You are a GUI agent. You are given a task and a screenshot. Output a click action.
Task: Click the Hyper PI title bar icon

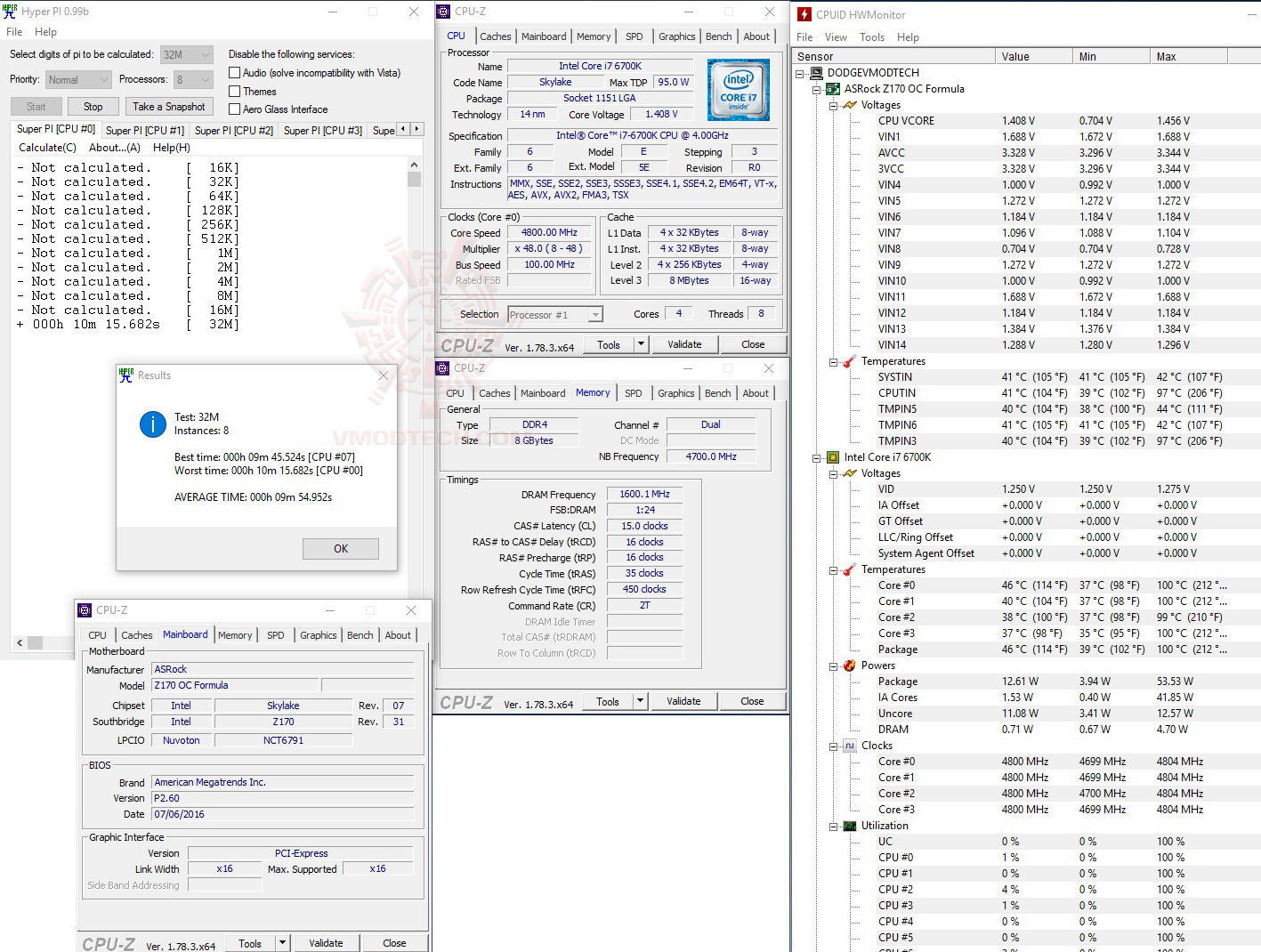pyautogui.click(x=10, y=12)
